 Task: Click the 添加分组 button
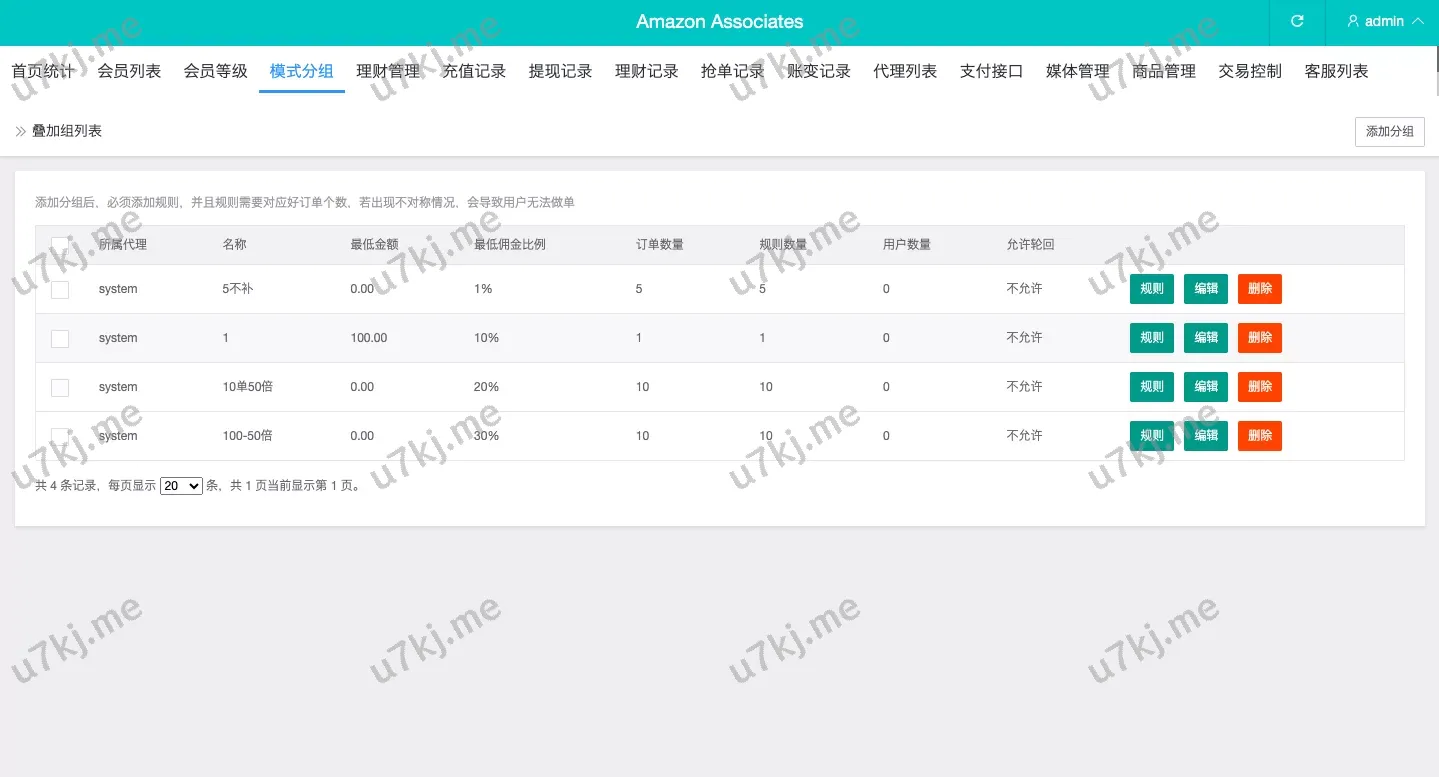coord(1389,132)
